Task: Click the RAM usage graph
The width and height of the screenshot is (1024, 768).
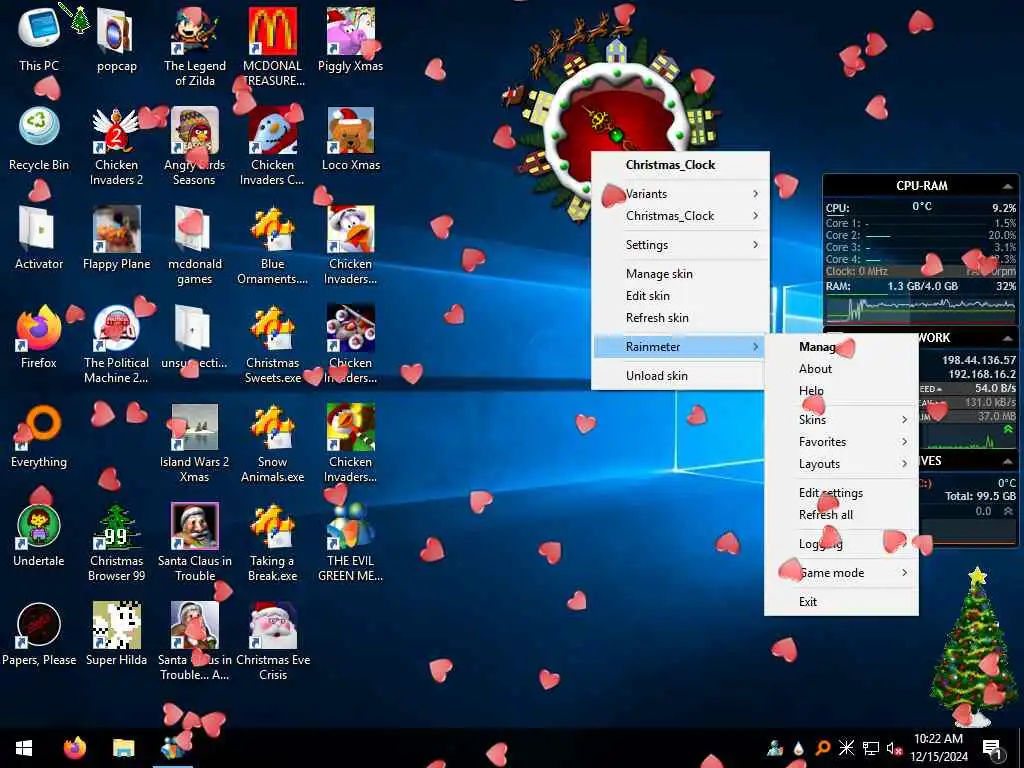Action: point(921,309)
